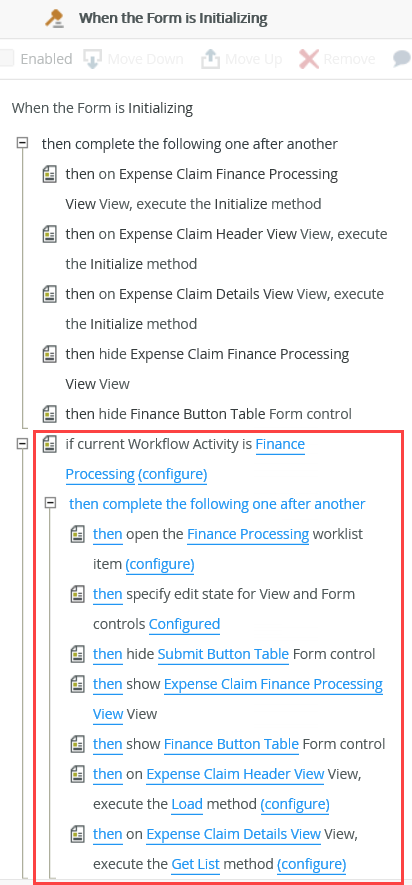Collapse the blue nested 'then complete' block

pyautogui.click(x=50, y=503)
